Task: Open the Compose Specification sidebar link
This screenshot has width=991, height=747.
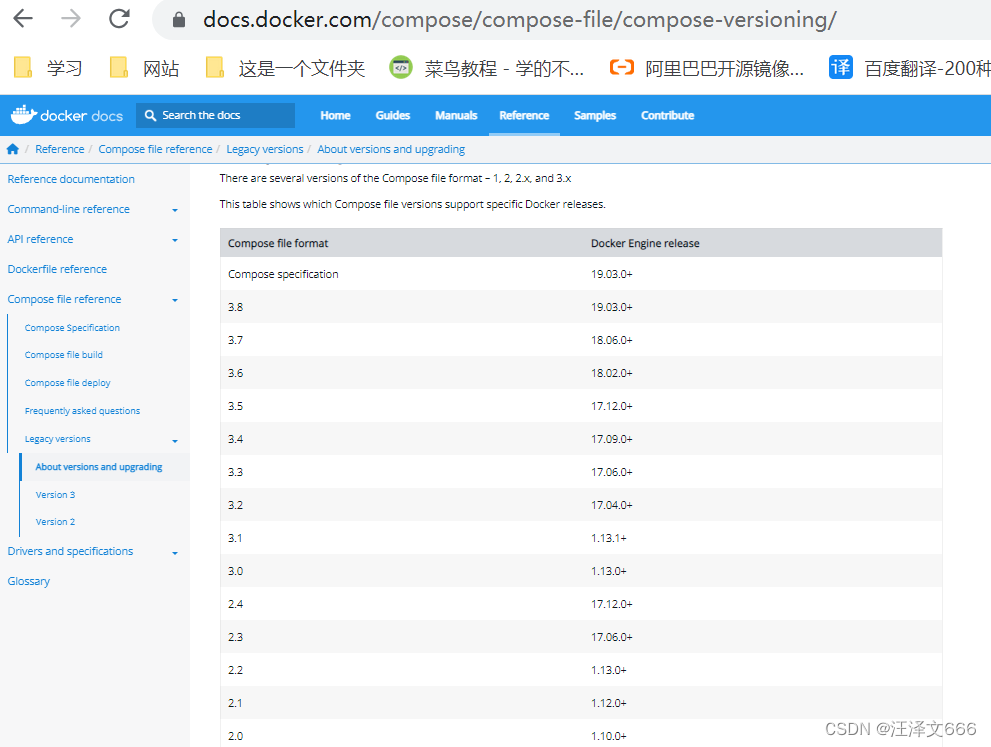Action: (x=72, y=327)
